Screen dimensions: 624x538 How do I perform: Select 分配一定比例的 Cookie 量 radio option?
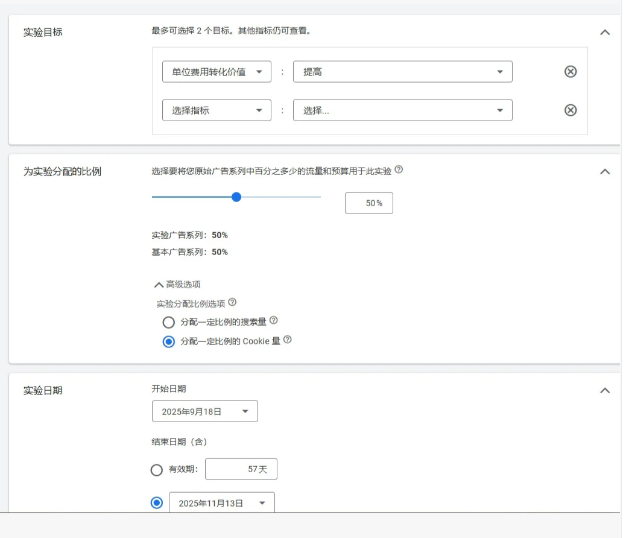[168, 341]
